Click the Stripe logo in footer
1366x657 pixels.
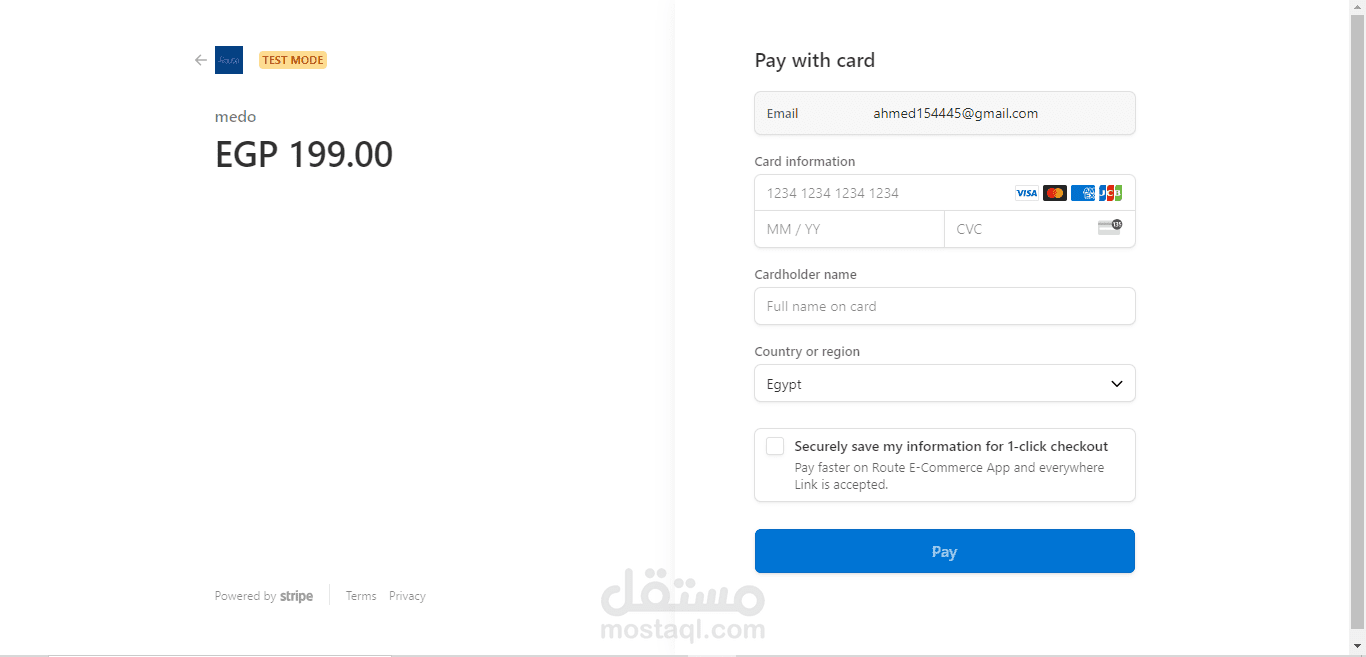[296, 596]
